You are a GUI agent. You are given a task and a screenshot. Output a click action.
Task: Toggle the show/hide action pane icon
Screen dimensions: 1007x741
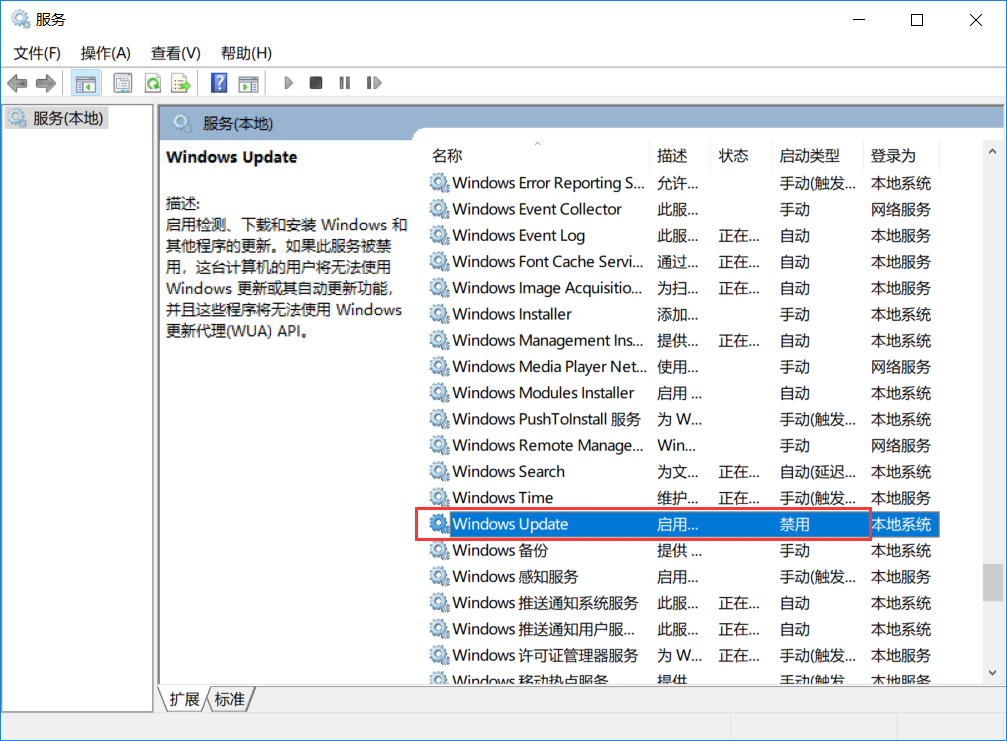click(x=249, y=83)
